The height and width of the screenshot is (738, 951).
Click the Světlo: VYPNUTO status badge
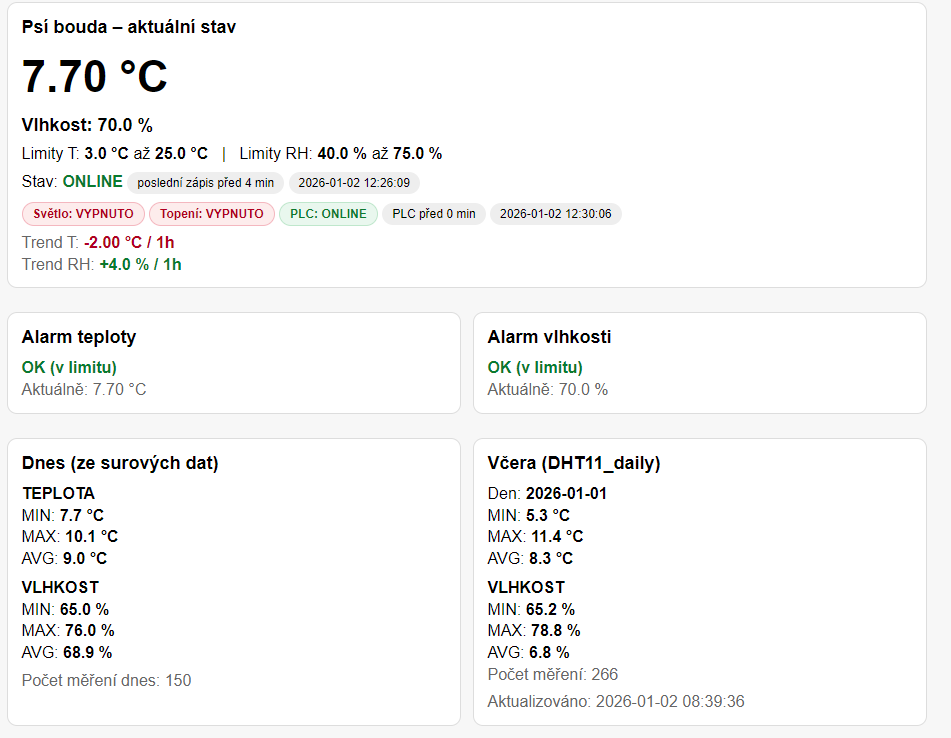tap(83, 214)
